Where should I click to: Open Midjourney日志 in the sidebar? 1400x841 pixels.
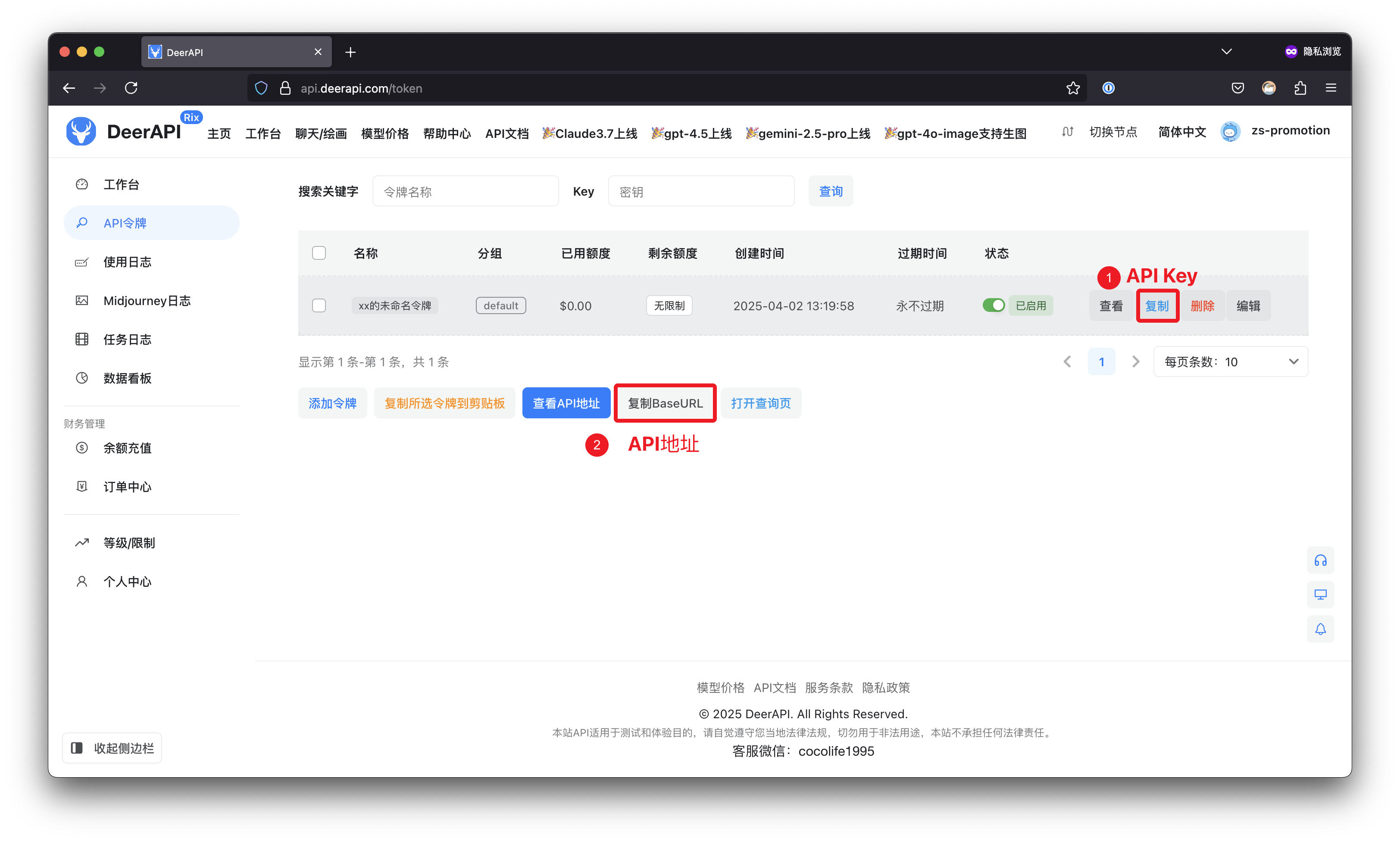(x=151, y=300)
